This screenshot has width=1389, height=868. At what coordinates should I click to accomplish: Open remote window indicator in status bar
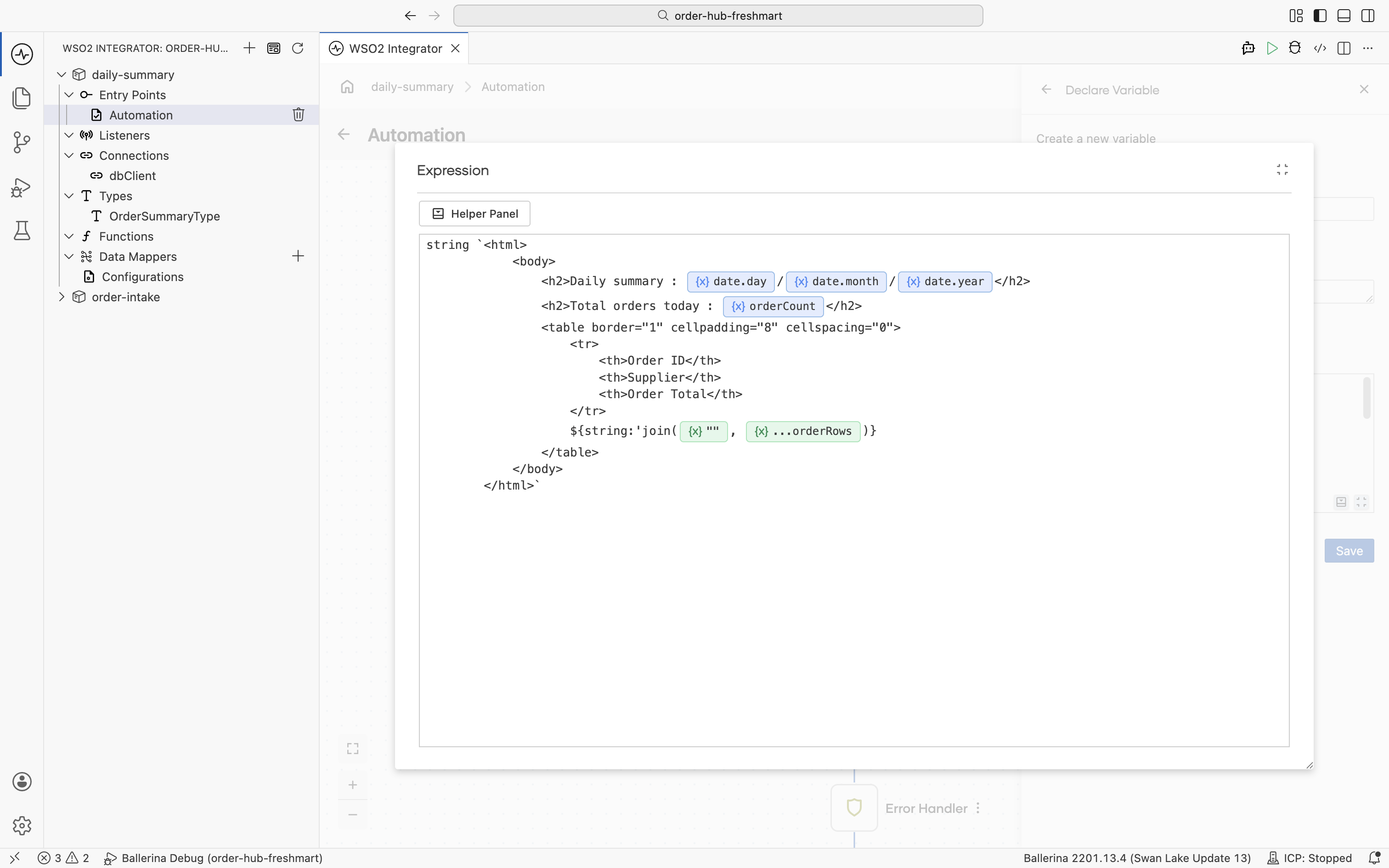(x=15, y=858)
